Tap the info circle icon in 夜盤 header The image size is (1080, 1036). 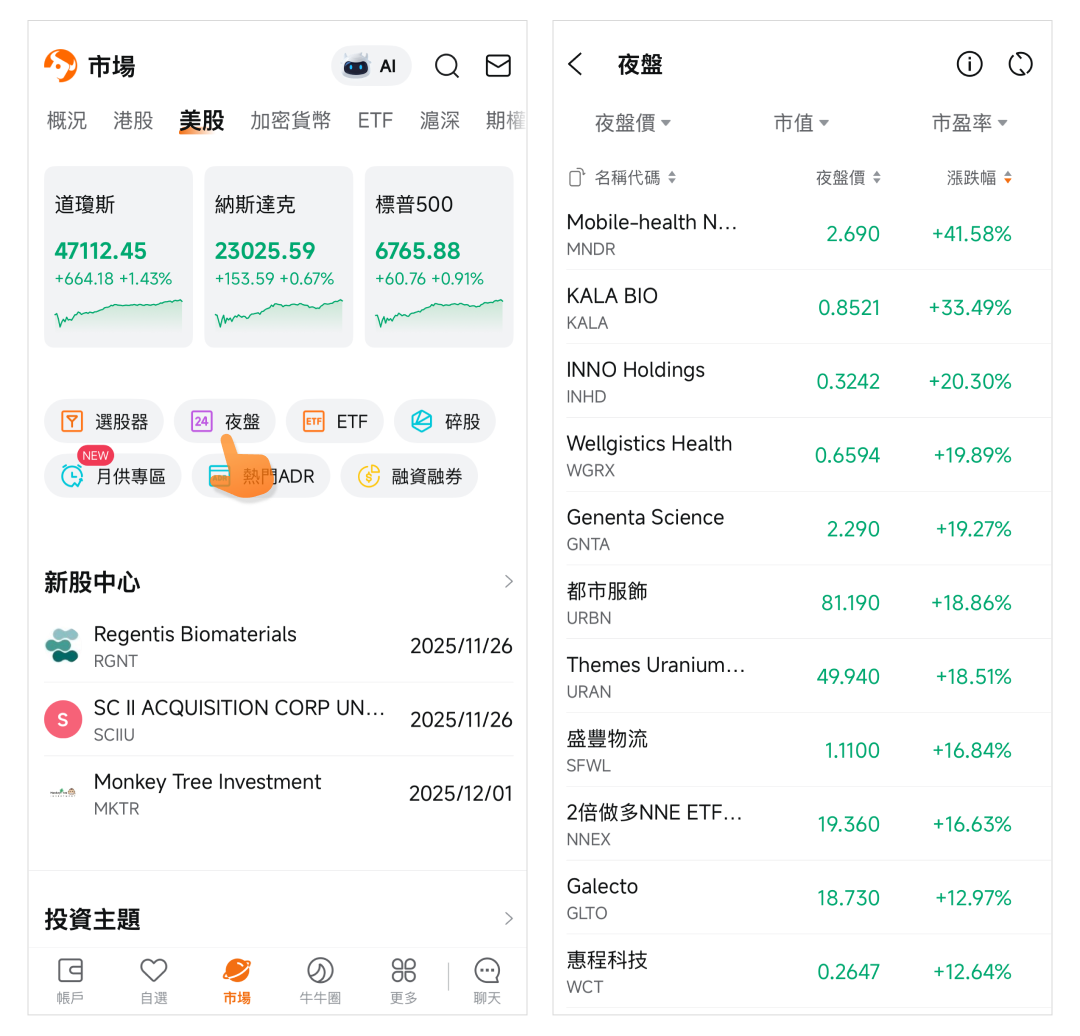tap(969, 64)
